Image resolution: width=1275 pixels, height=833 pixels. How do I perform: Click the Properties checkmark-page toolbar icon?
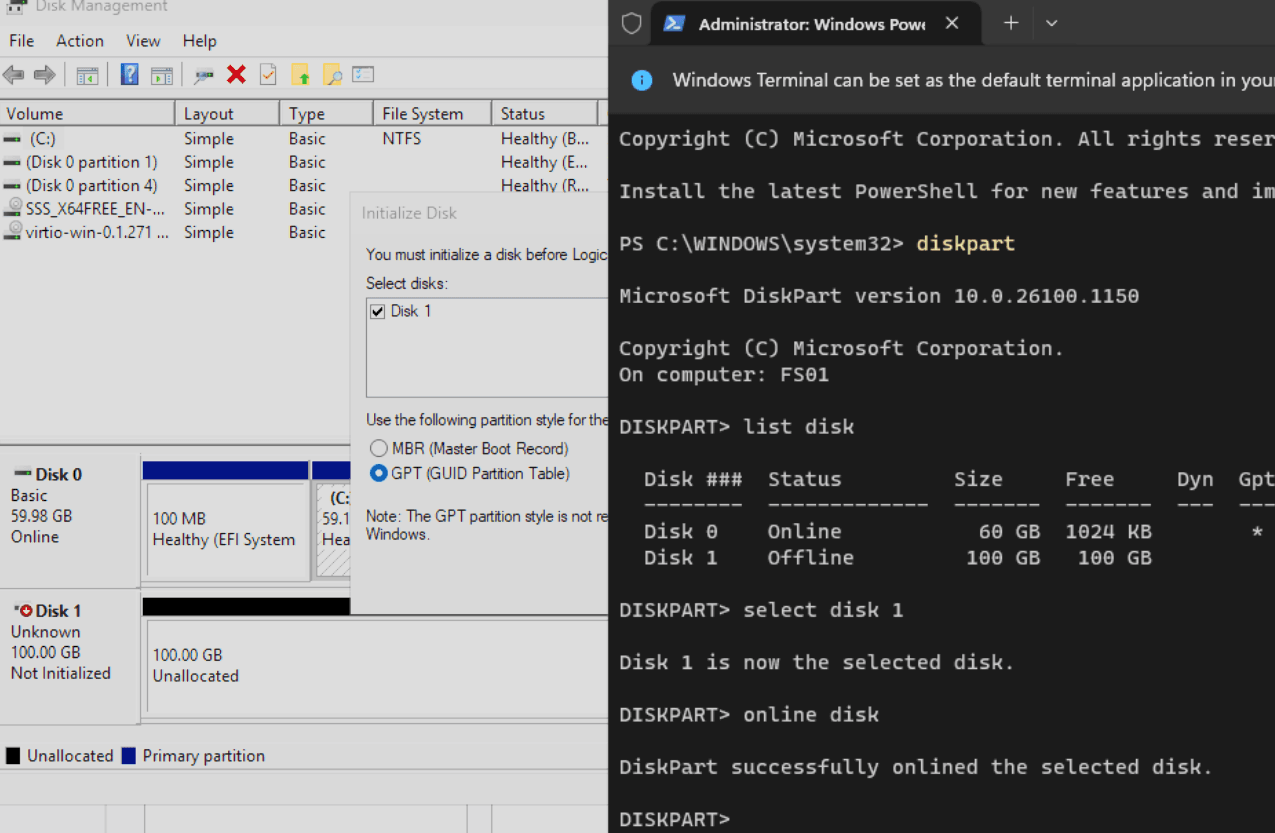click(x=268, y=75)
